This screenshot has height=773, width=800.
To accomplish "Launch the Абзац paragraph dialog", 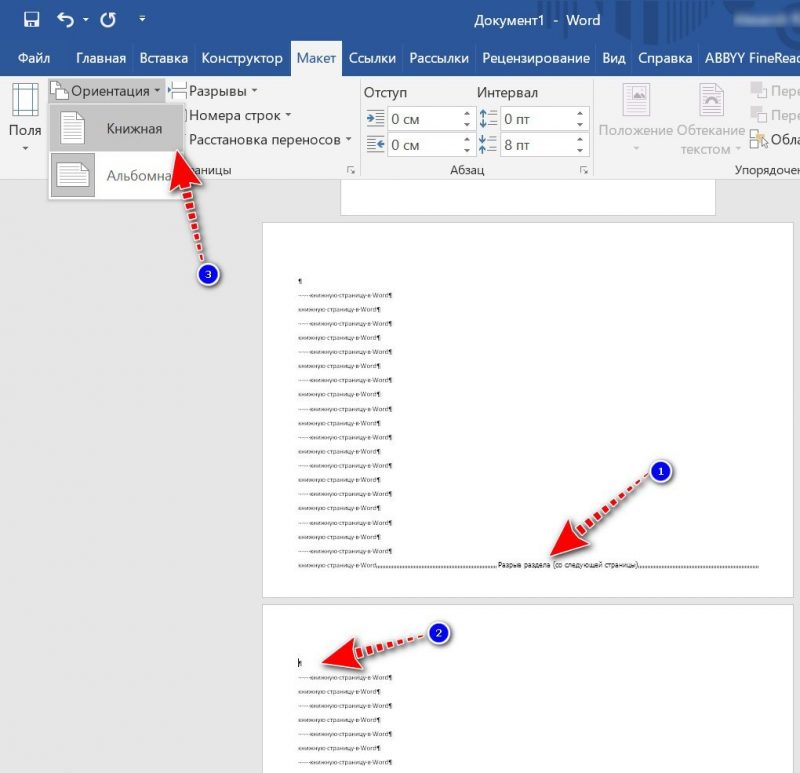I will click(584, 170).
